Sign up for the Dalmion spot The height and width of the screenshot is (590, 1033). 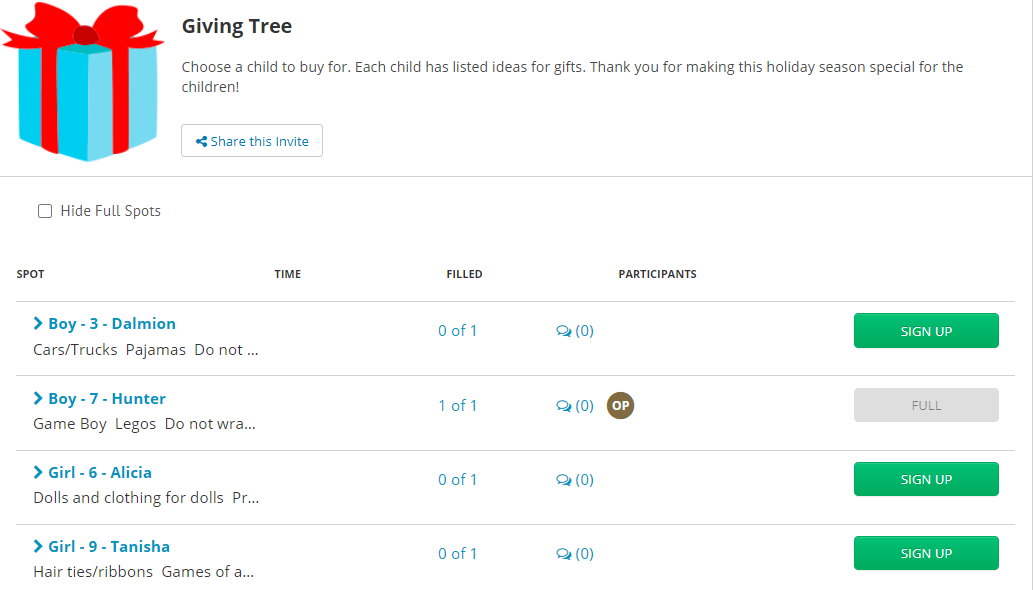(926, 331)
